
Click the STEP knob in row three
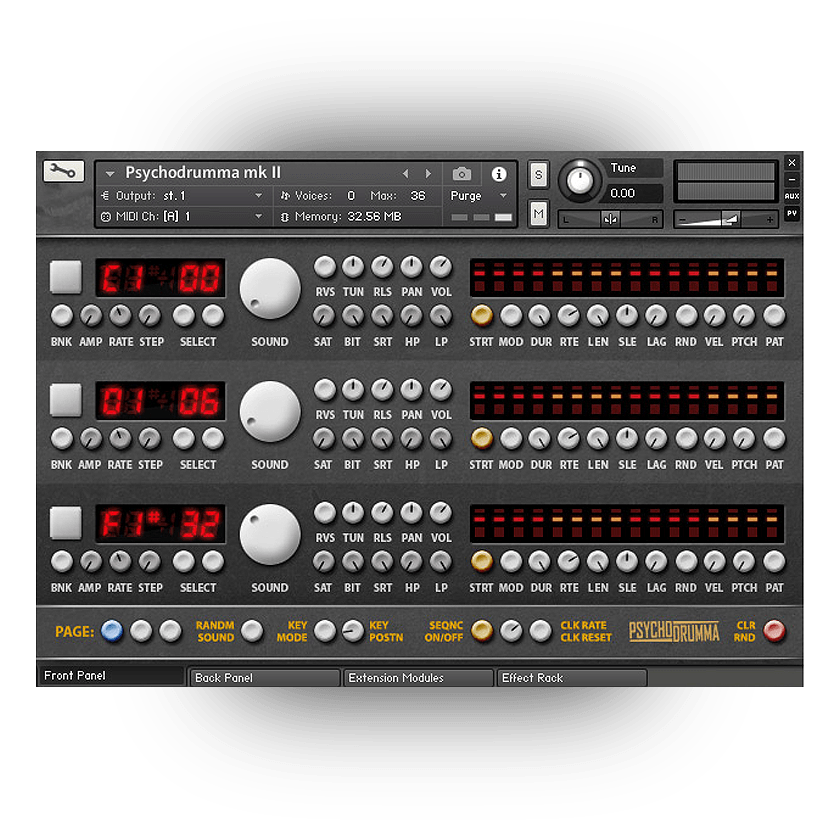(150, 561)
